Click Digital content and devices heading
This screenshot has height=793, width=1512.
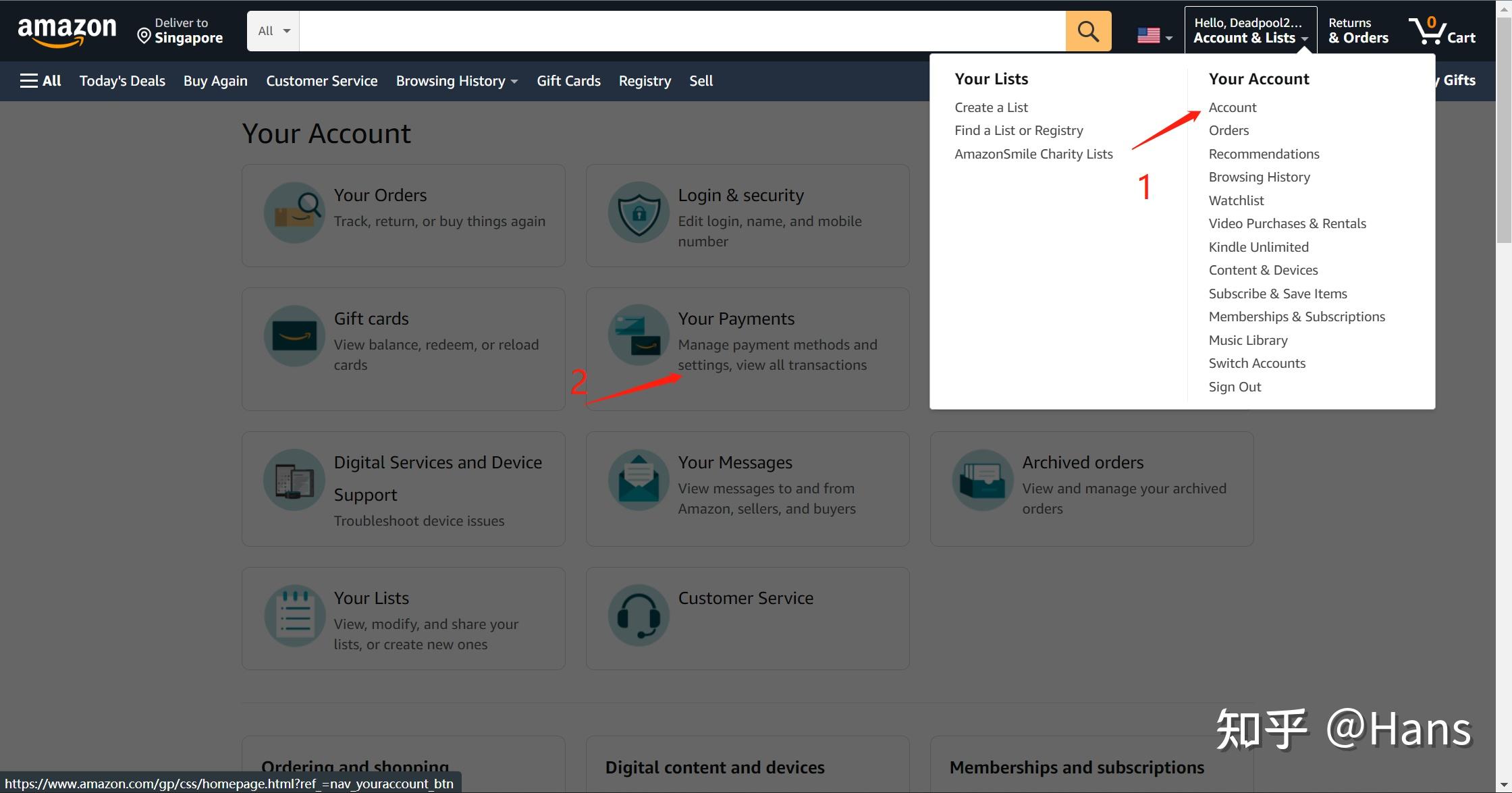[715, 767]
